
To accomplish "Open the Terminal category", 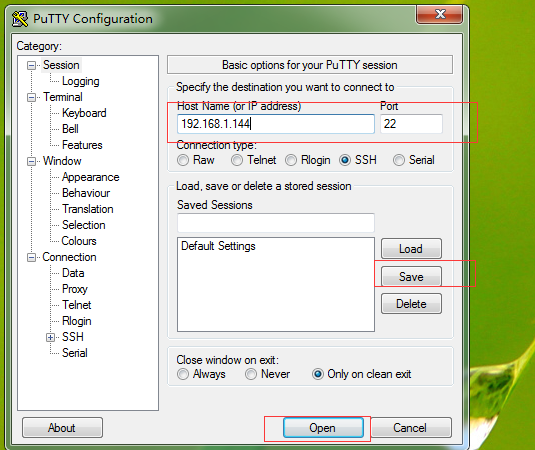I will pos(63,97).
